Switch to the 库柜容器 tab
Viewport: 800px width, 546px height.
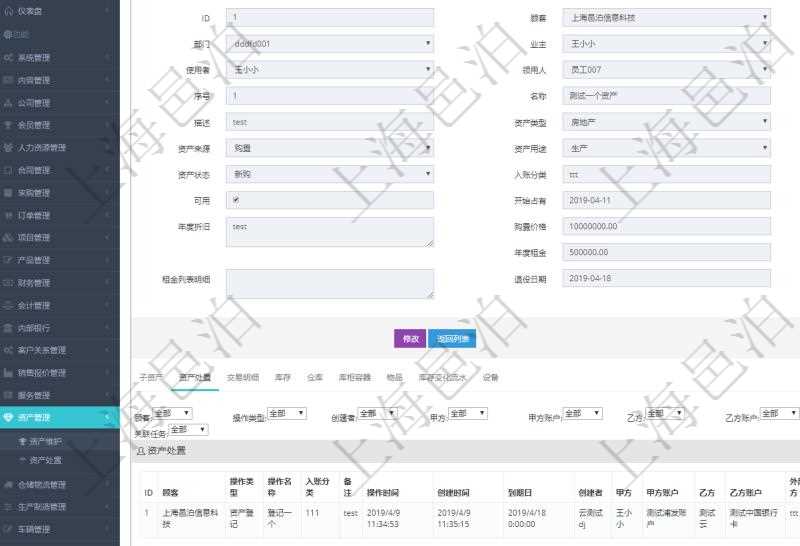355,378
